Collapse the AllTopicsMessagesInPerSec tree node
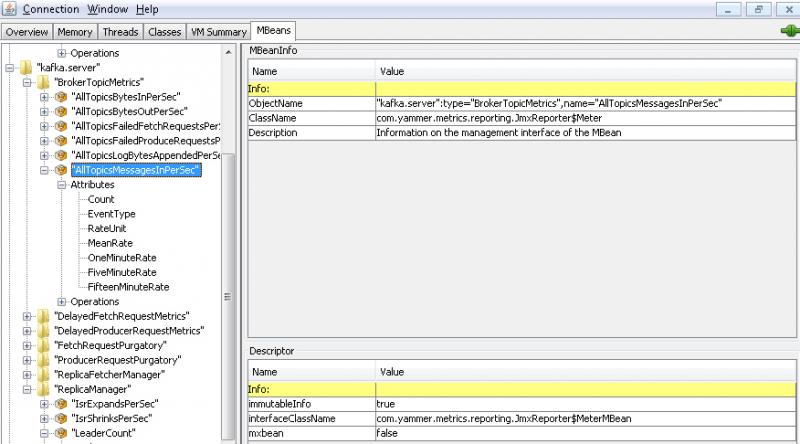This screenshot has width=800, height=444. (44, 170)
